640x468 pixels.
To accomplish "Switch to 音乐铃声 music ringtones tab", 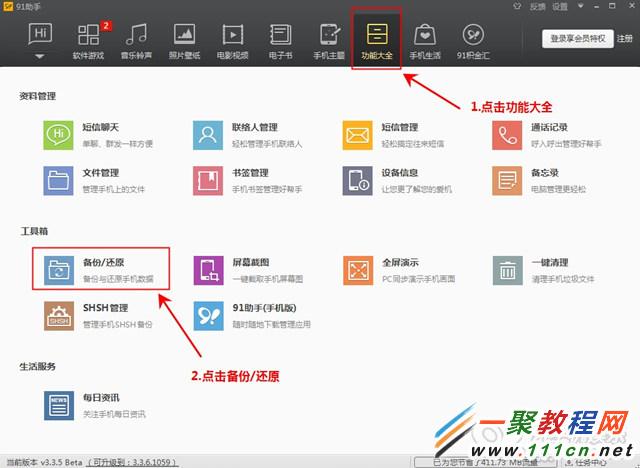I will click(136, 41).
